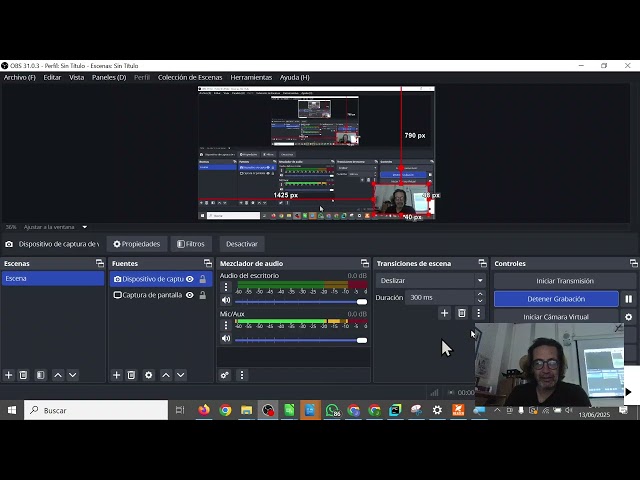Image resolution: width=640 pixels, height=480 pixels.
Task: Open the Vista menu
Action: pos(76,77)
